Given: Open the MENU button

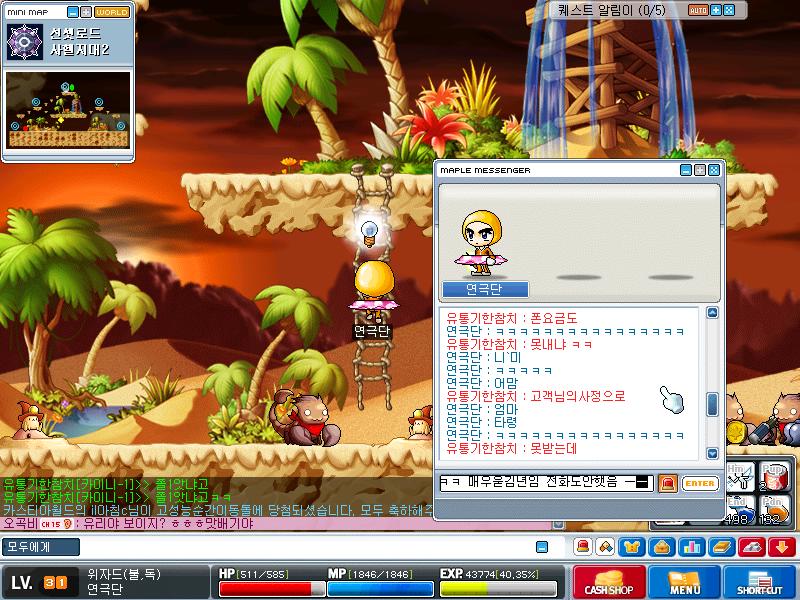Looking at the screenshot, I should pos(684,582).
